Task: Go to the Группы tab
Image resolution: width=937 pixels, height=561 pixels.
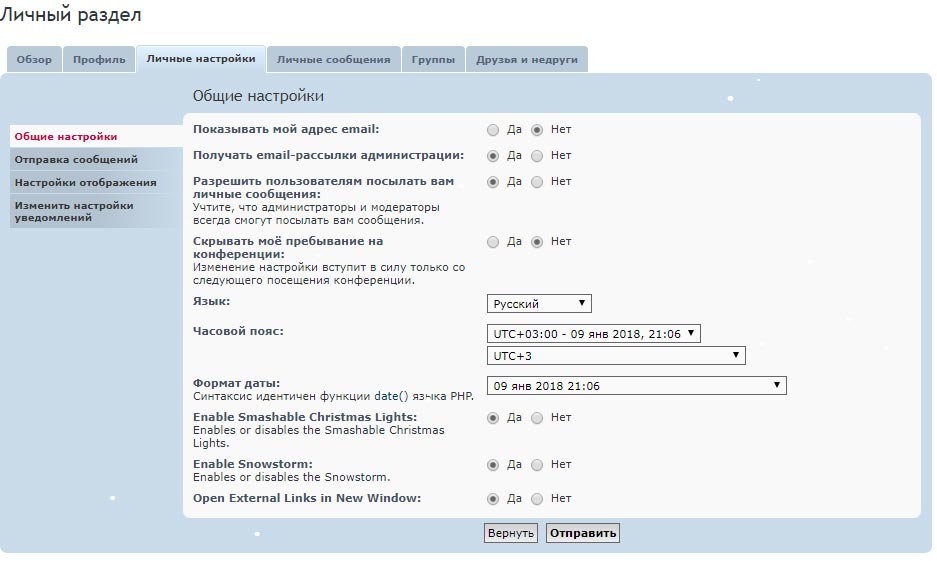Action: [433, 60]
